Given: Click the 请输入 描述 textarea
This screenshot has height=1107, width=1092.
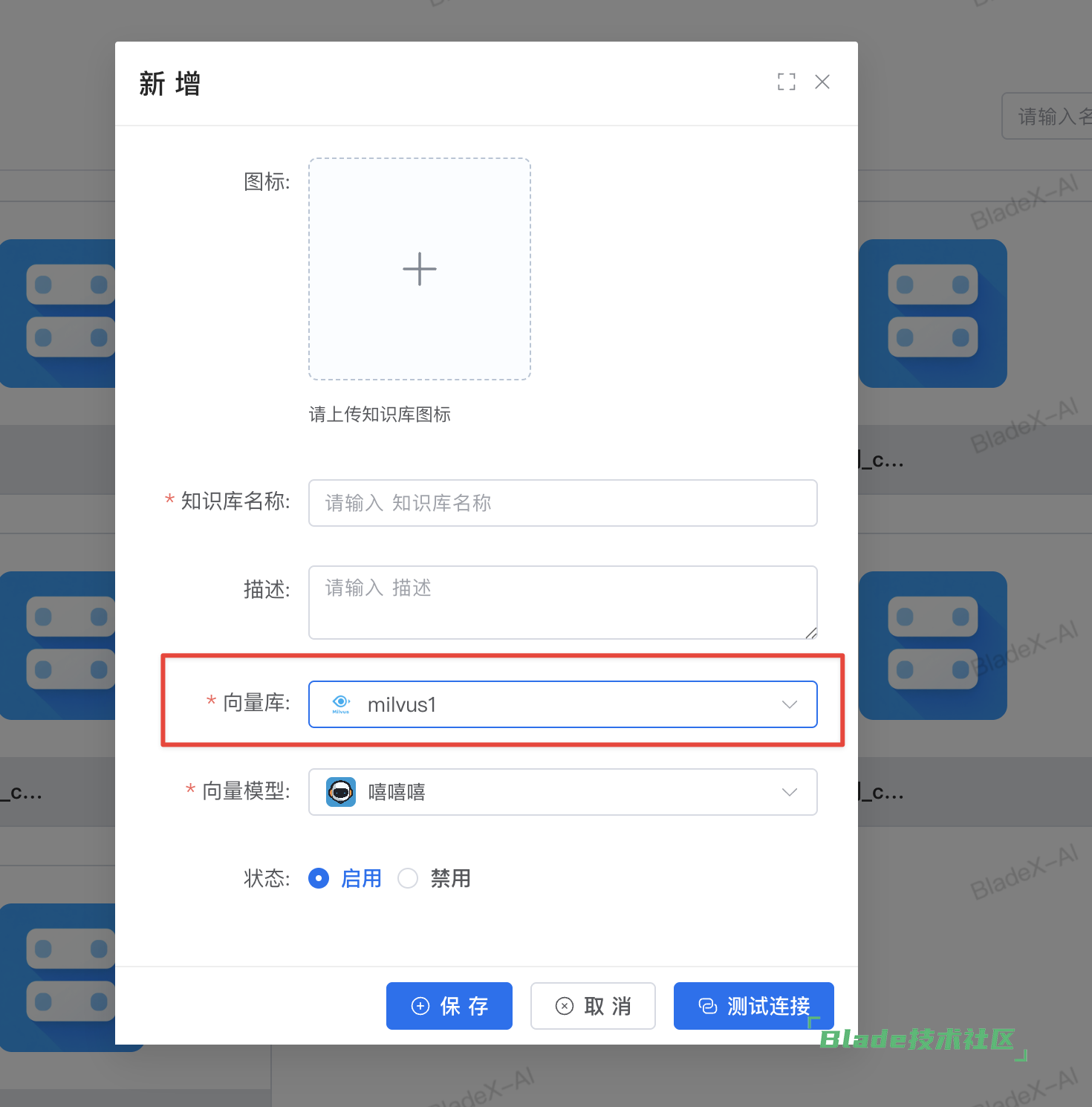Looking at the screenshot, I should point(563,603).
